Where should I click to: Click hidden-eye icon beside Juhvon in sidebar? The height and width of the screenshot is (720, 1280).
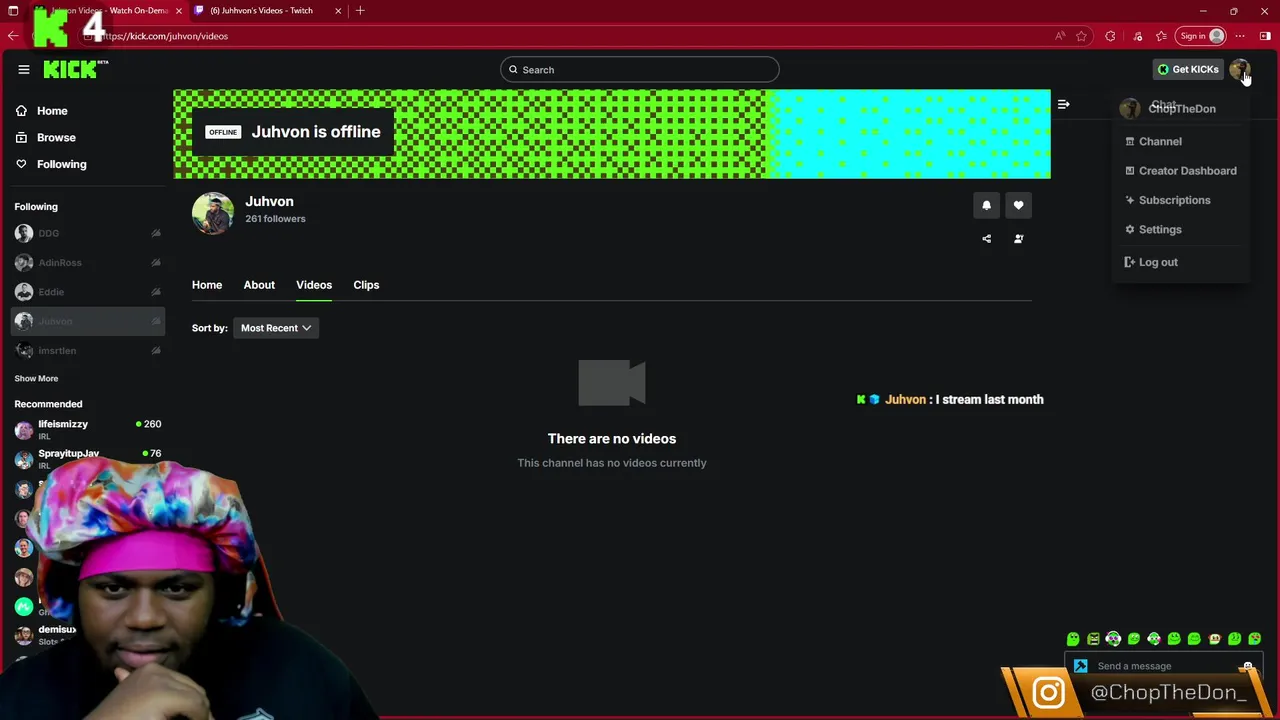[x=156, y=321]
